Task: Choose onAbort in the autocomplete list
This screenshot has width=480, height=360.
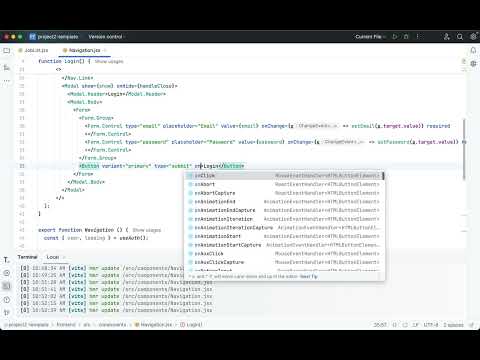Action: tap(284, 184)
